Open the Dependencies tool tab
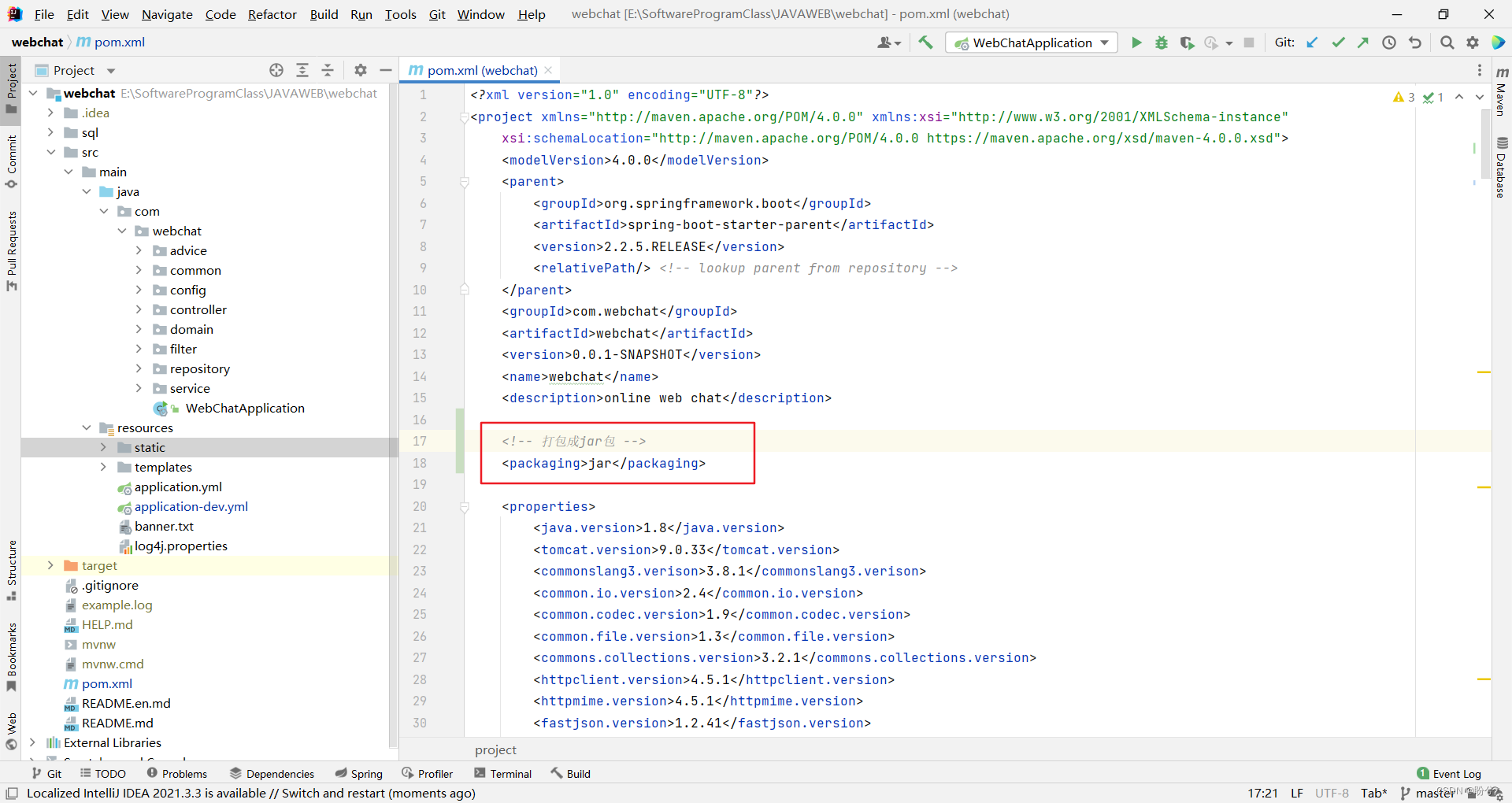This screenshot has width=1512, height=803. tap(272, 774)
